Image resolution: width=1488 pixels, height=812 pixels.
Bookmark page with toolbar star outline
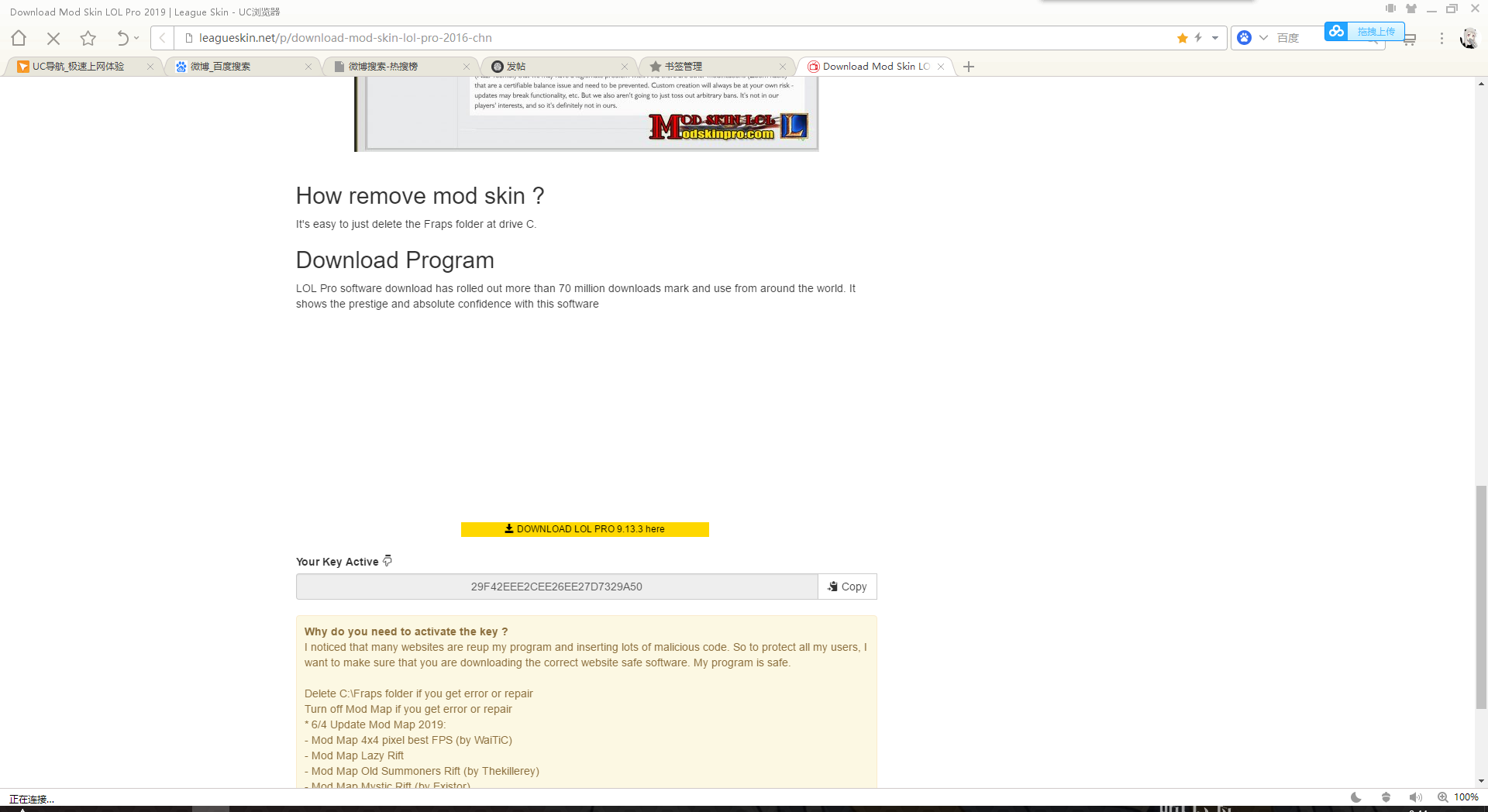click(x=88, y=38)
